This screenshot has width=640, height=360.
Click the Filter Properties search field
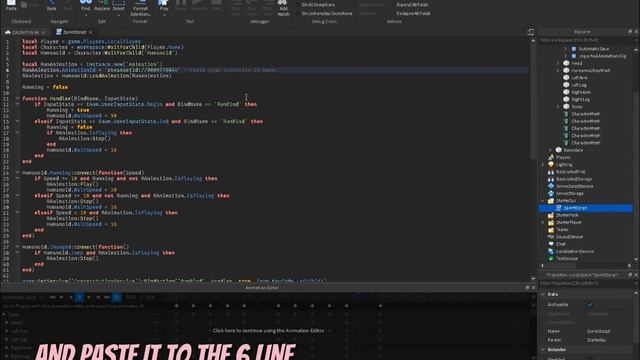click(586, 283)
